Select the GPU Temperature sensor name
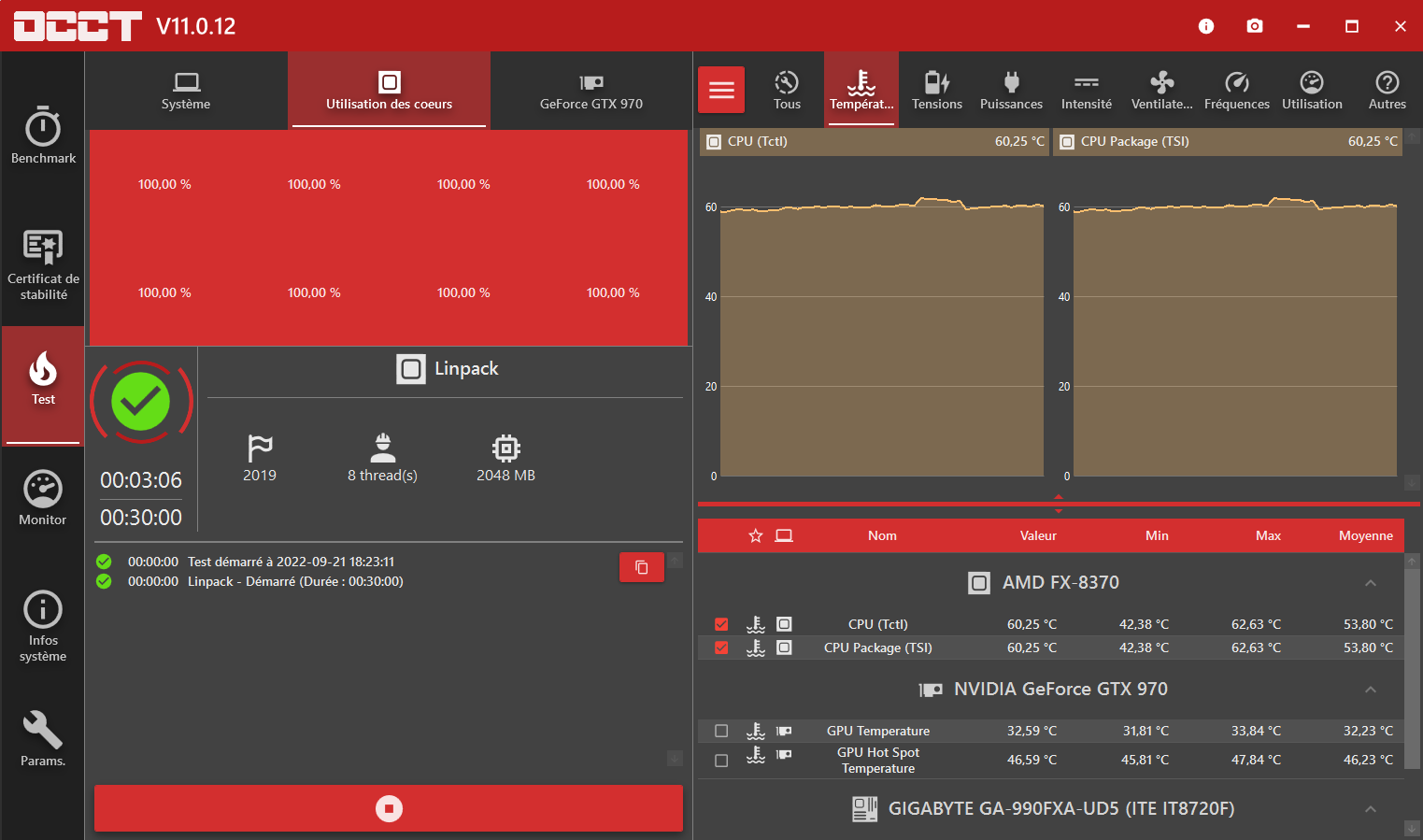 click(878, 731)
